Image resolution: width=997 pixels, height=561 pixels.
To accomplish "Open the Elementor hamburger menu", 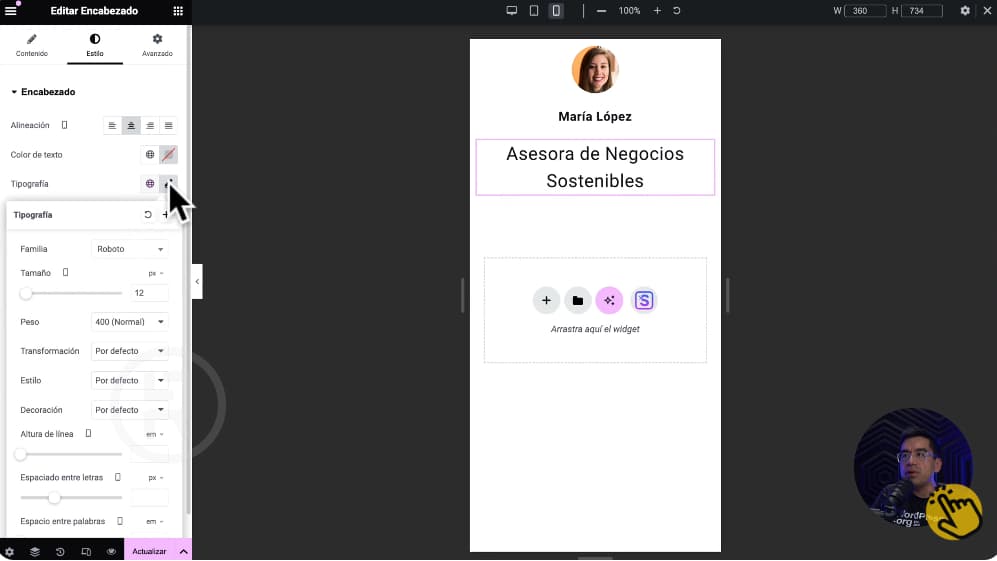I will pyautogui.click(x=11, y=11).
